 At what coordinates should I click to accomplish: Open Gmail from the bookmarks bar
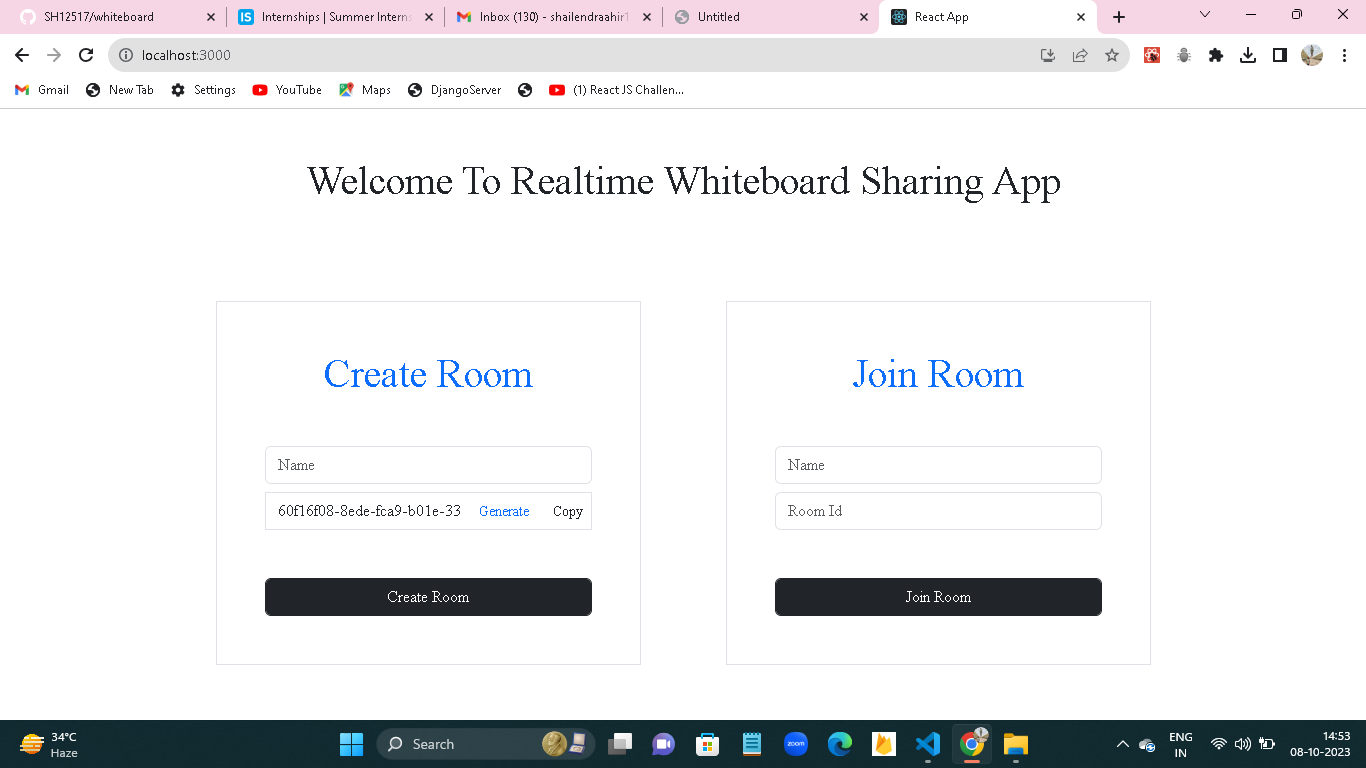click(x=40, y=89)
